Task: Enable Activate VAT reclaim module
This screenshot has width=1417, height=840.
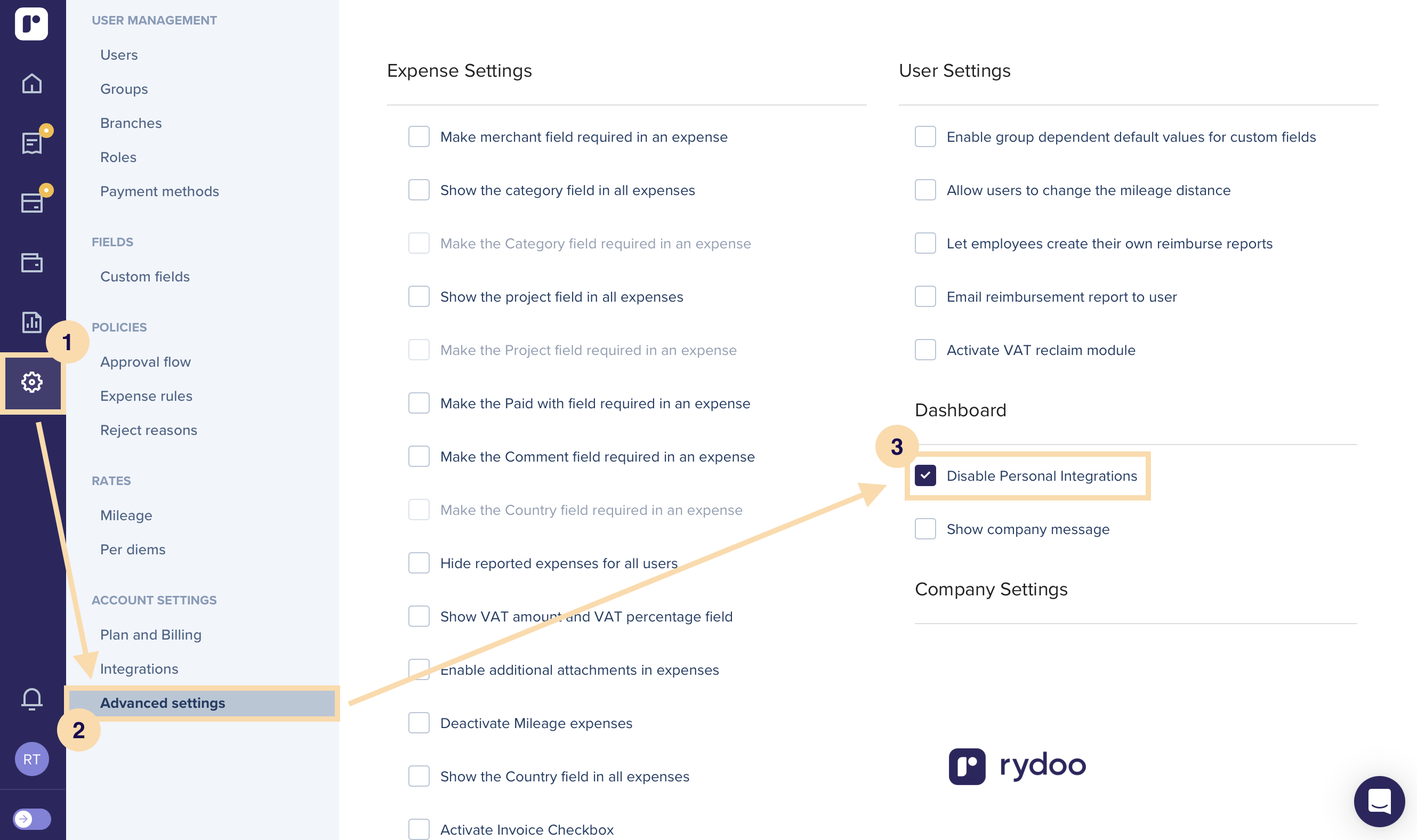Action: tap(925, 350)
